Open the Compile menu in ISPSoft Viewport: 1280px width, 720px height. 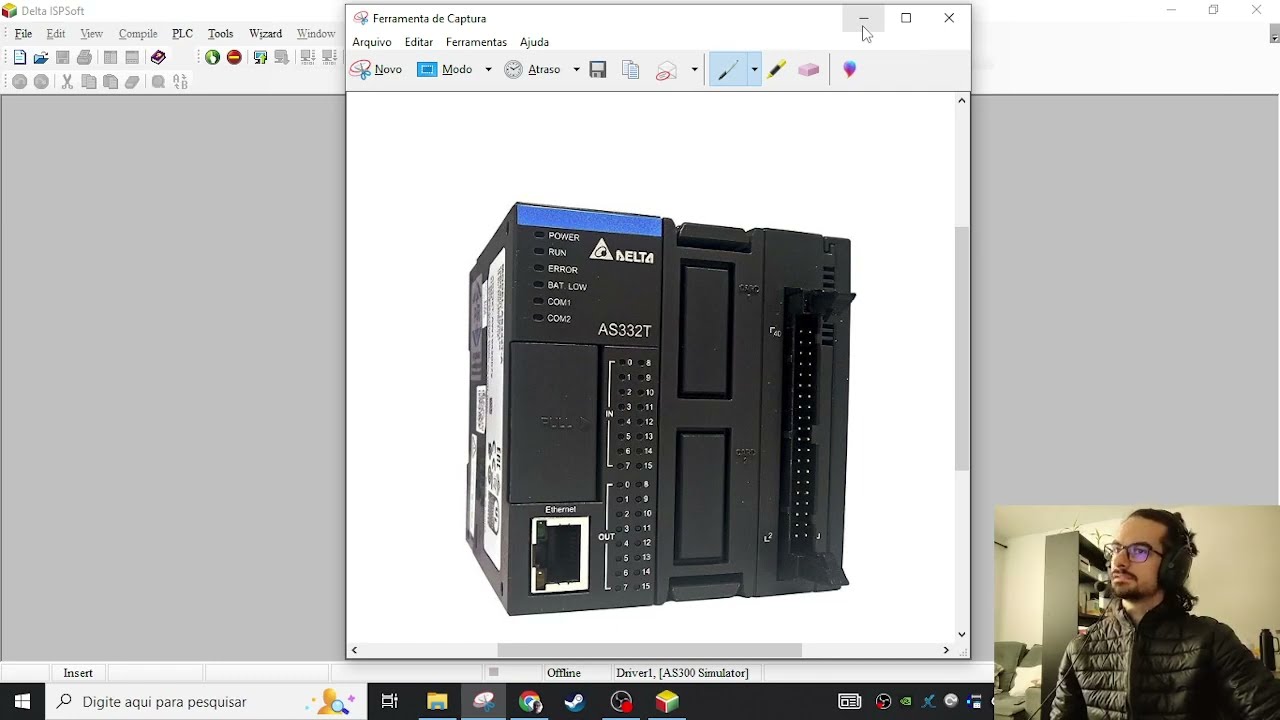tap(138, 34)
